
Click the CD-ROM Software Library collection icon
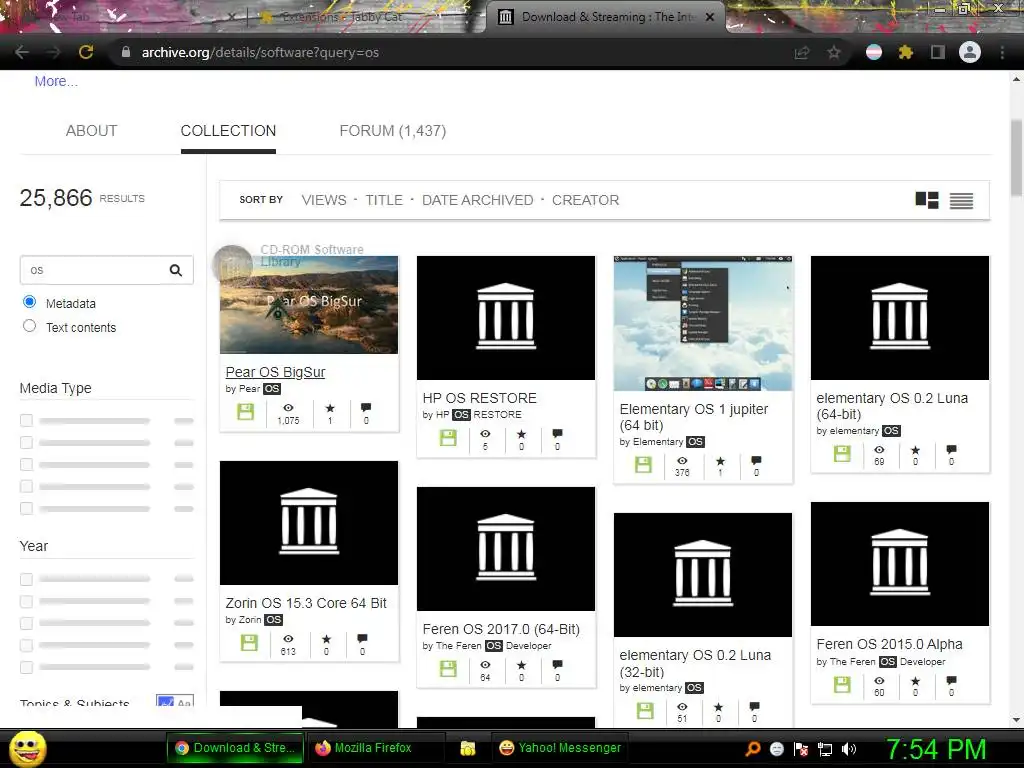(x=232, y=265)
